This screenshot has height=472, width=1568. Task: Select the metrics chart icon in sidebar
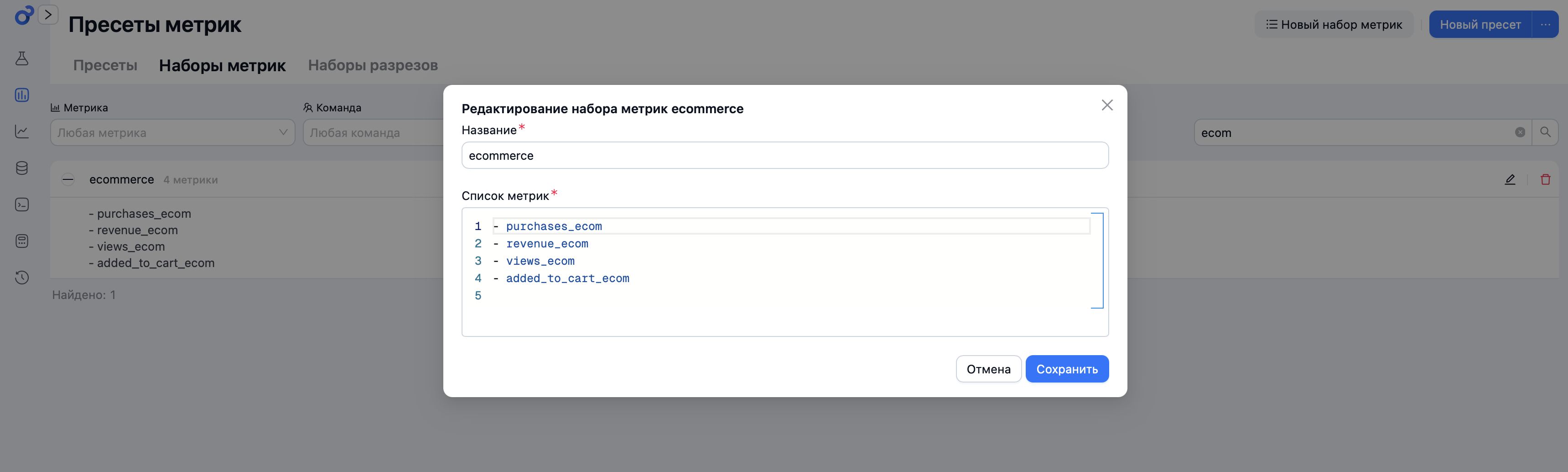tap(22, 95)
